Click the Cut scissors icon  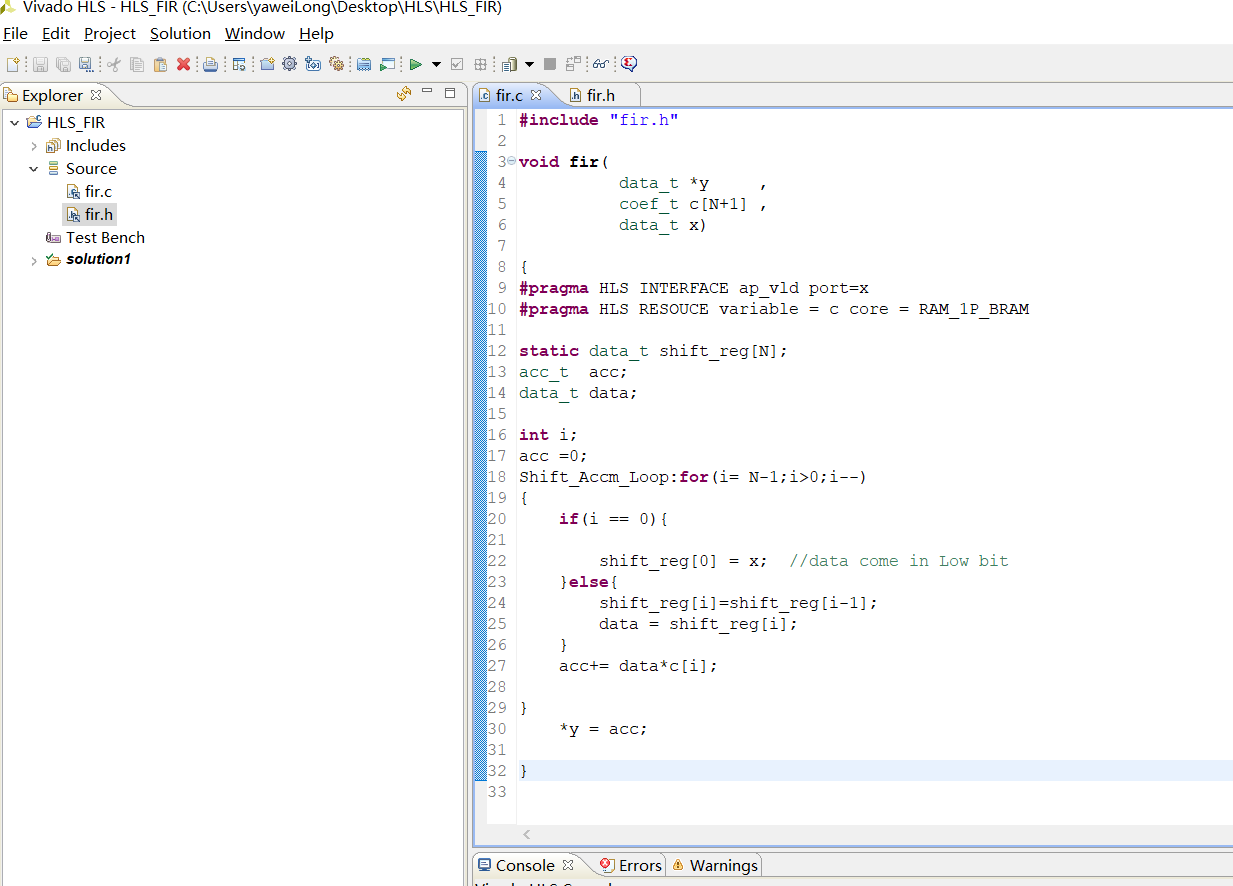114,64
